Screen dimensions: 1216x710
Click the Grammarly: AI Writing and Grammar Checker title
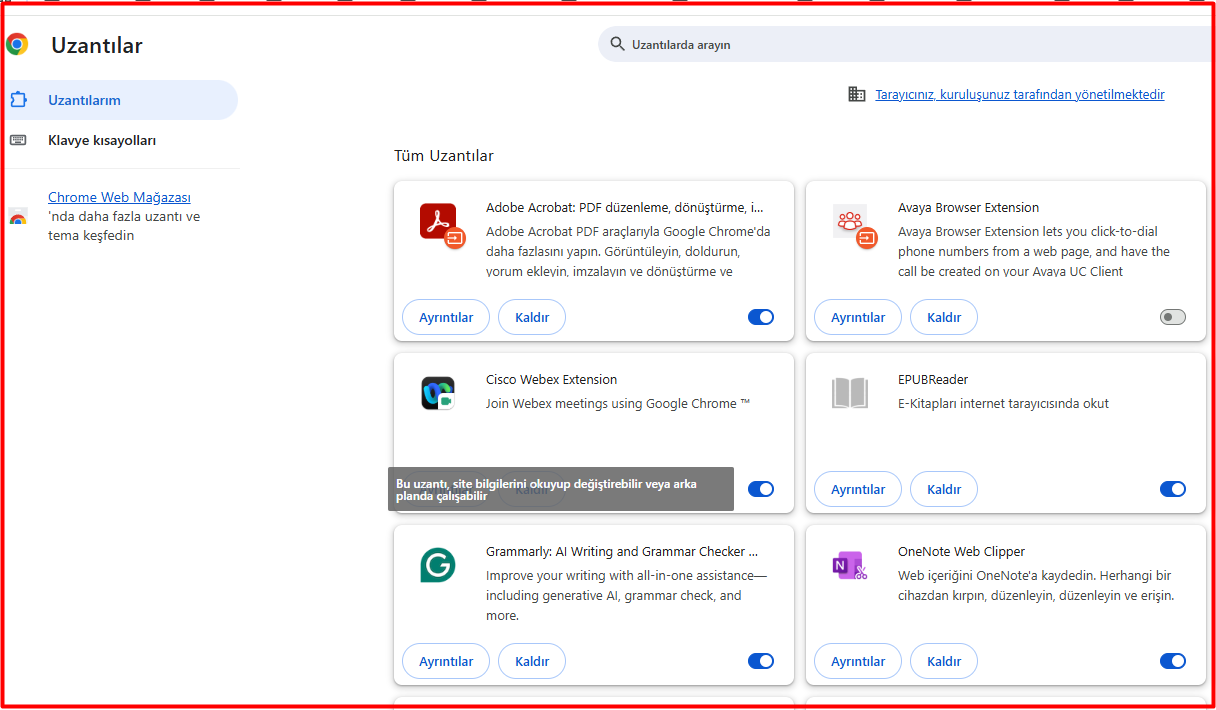622,552
